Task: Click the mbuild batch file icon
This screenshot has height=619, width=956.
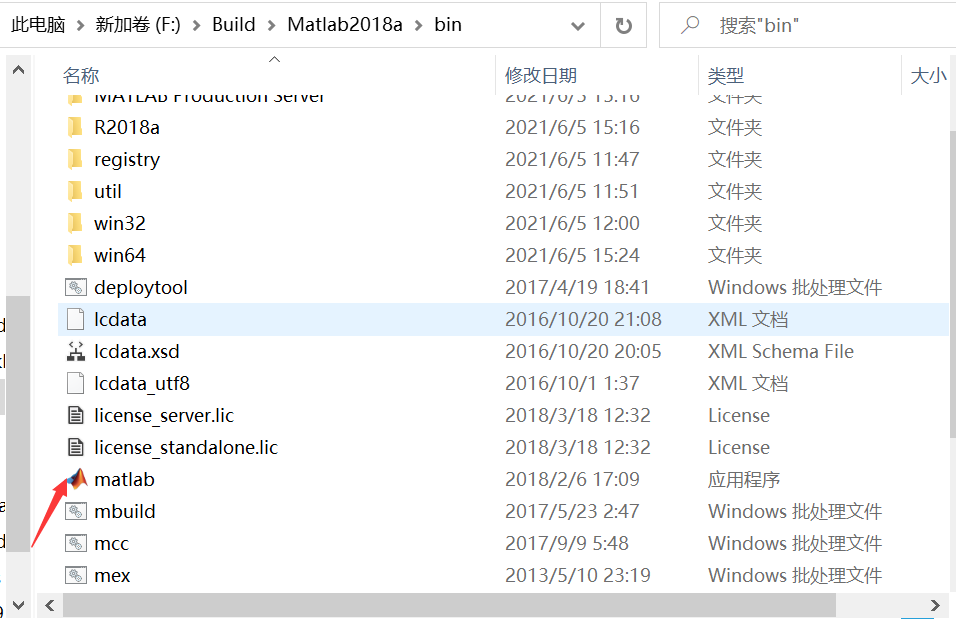Action: 76,511
